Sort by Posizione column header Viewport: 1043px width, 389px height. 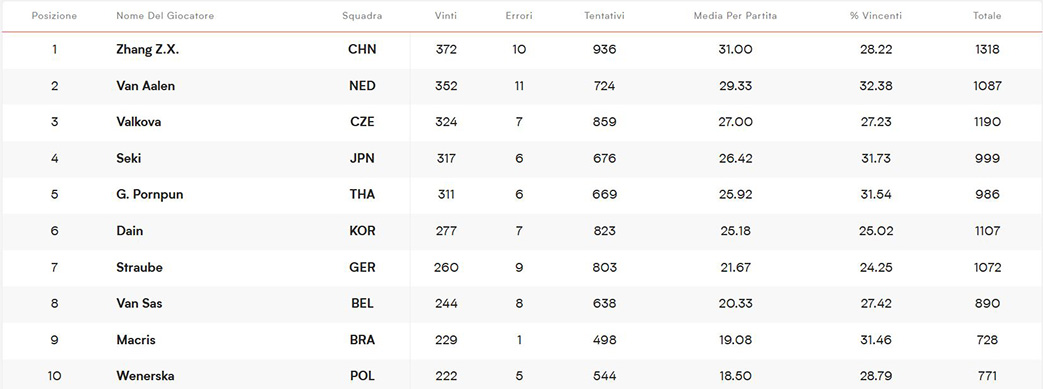[x=54, y=16]
